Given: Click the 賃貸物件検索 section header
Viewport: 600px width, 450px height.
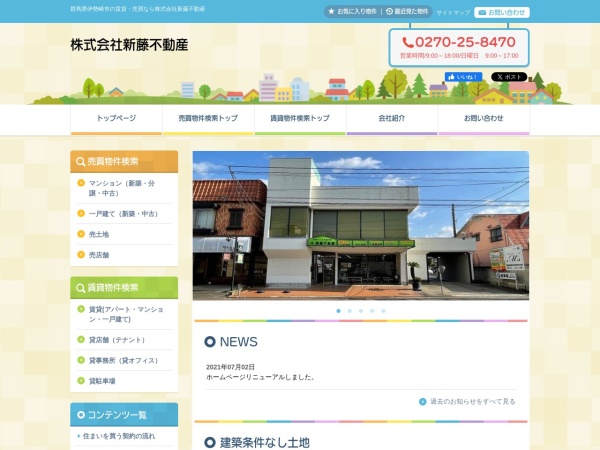Looking at the screenshot, I should [124, 288].
